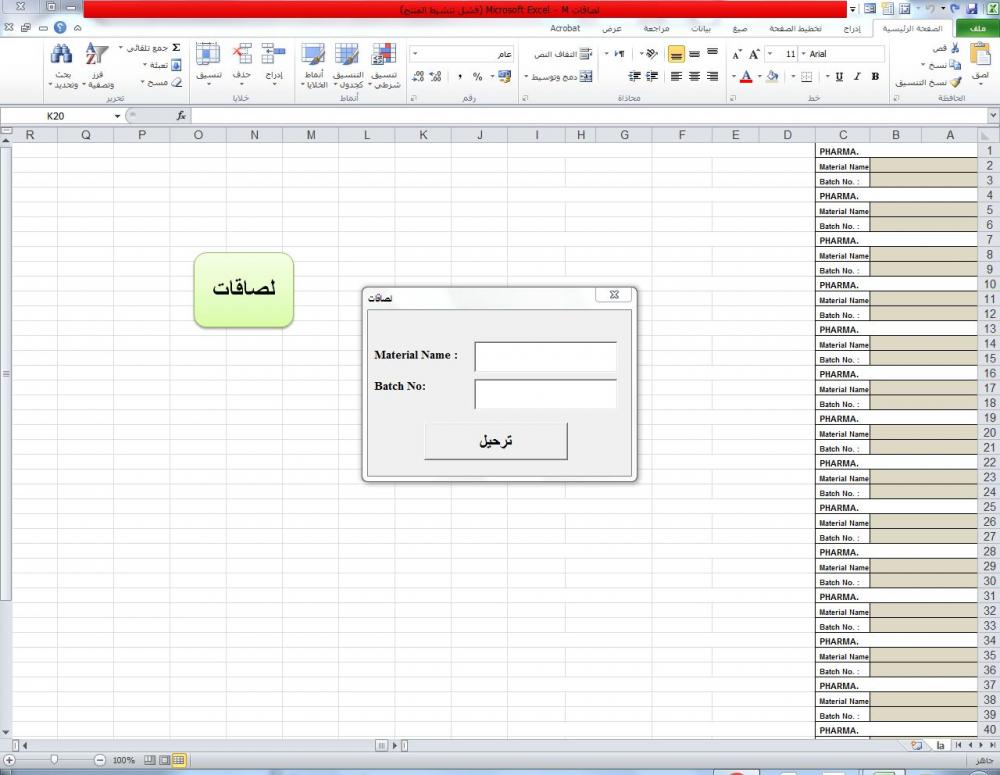The height and width of the screenshot is (775, 1000).
Task: Open the File (ملف) tab
Action: 977,29
